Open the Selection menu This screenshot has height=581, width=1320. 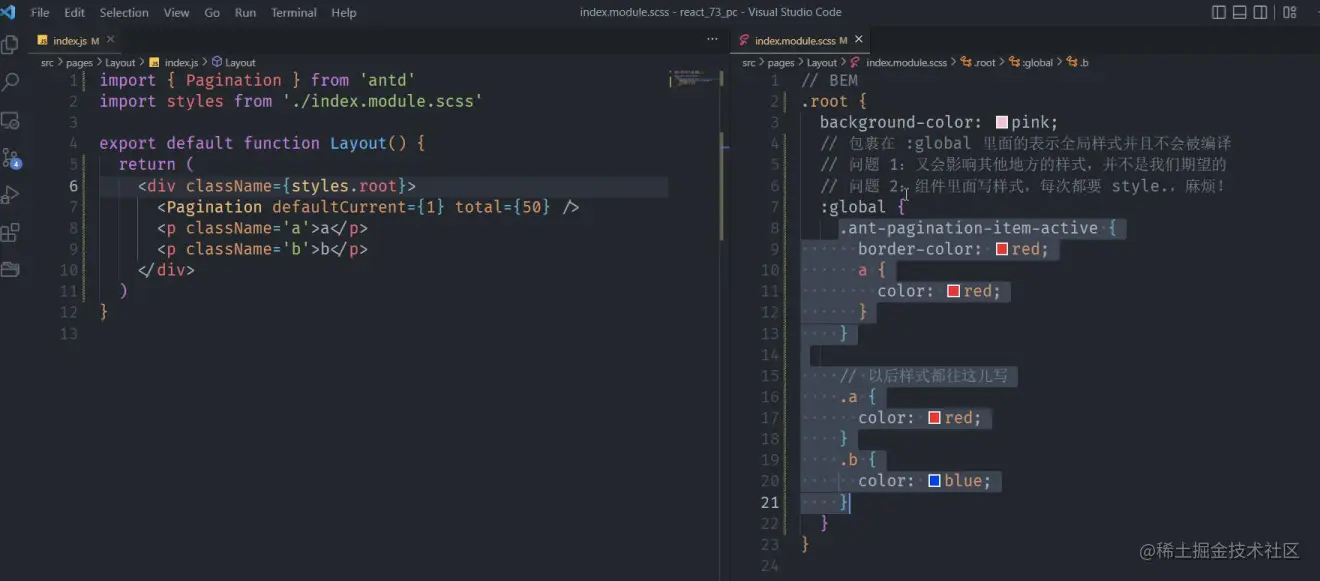tap(124, 12)
